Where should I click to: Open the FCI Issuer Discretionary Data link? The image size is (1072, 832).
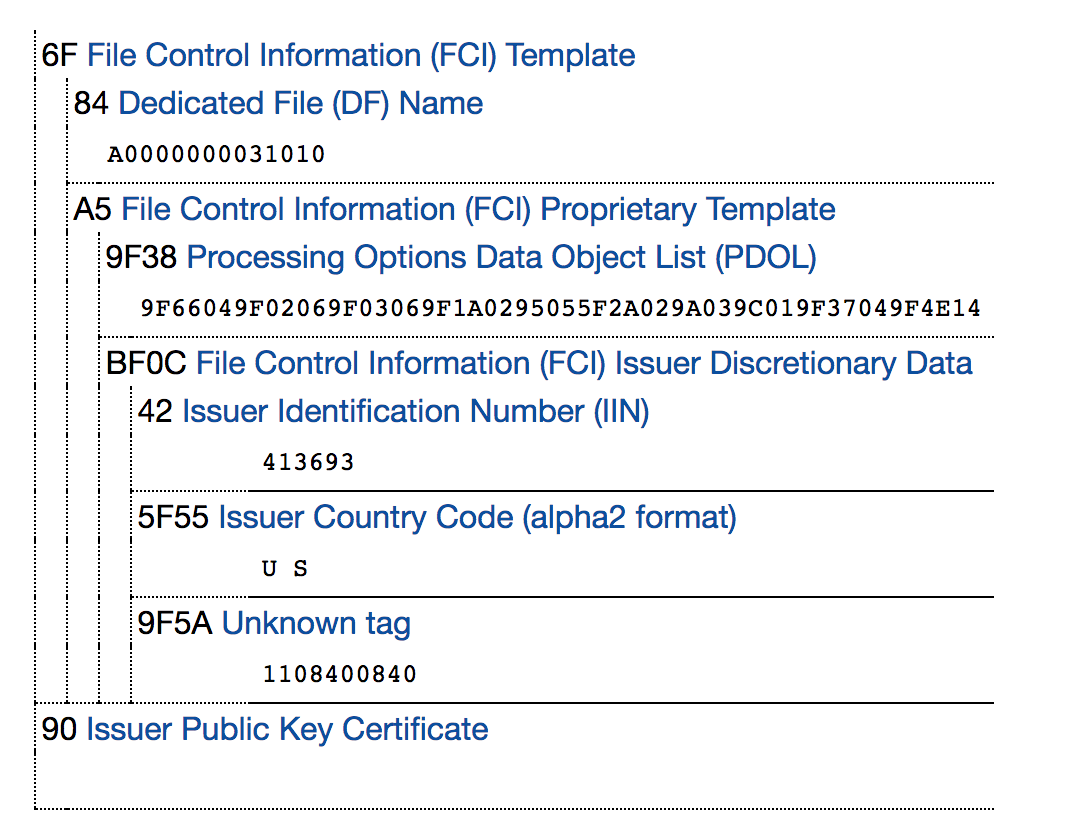[584, 363]
